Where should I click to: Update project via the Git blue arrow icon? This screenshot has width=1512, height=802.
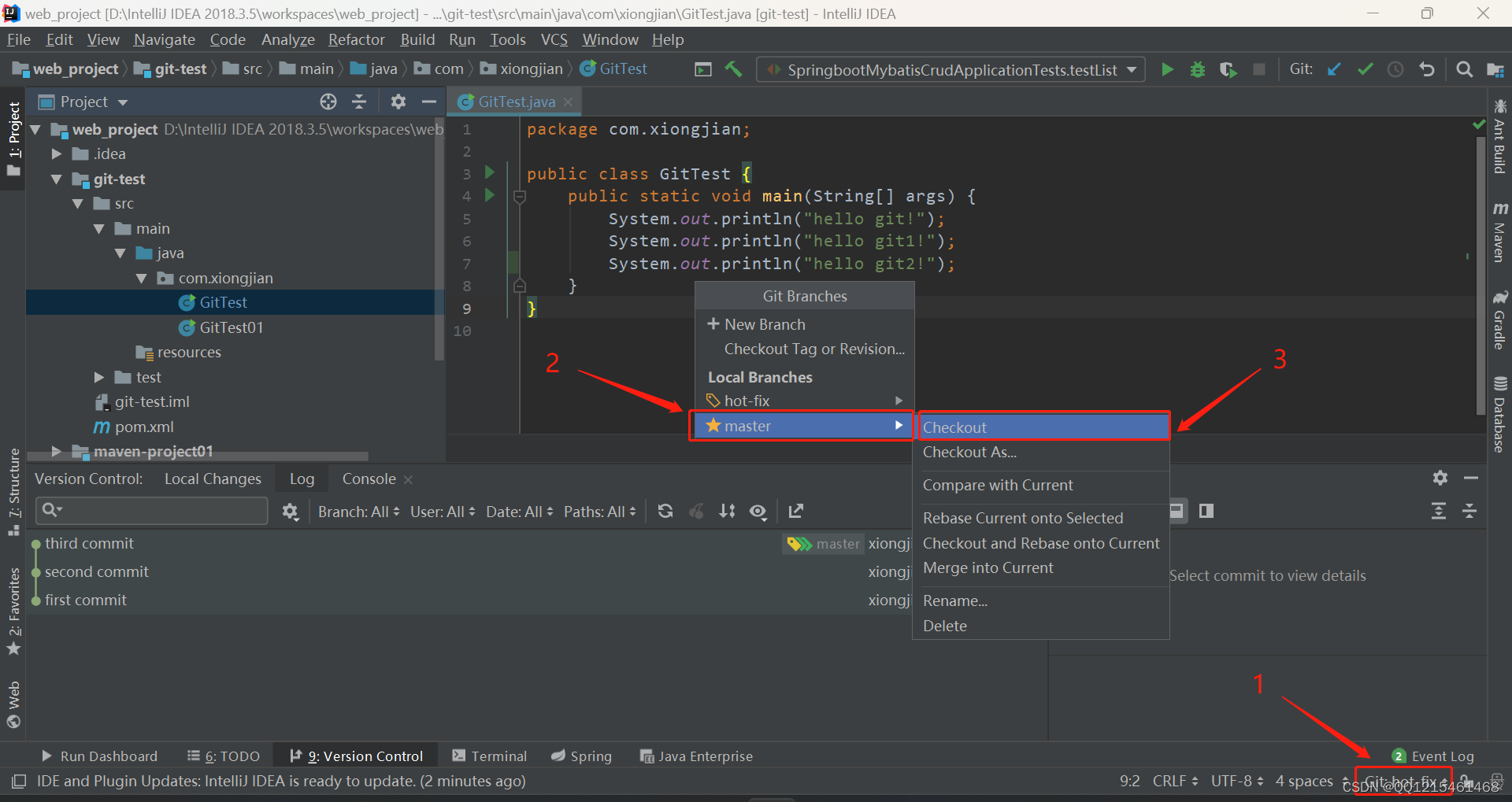1334,69
